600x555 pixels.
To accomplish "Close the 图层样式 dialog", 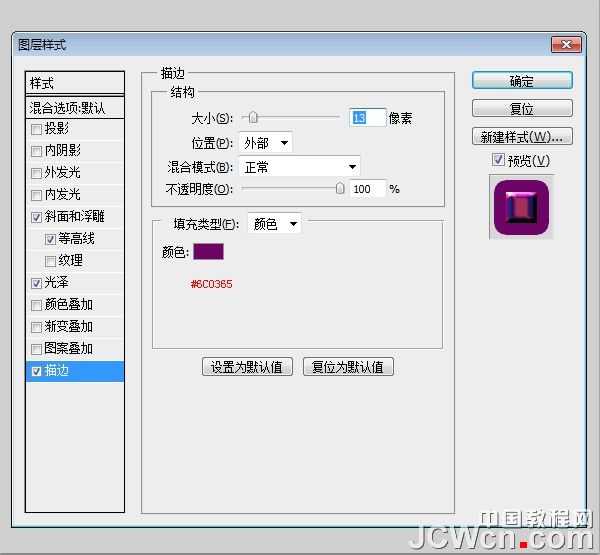I will click(x=566, y=45).
